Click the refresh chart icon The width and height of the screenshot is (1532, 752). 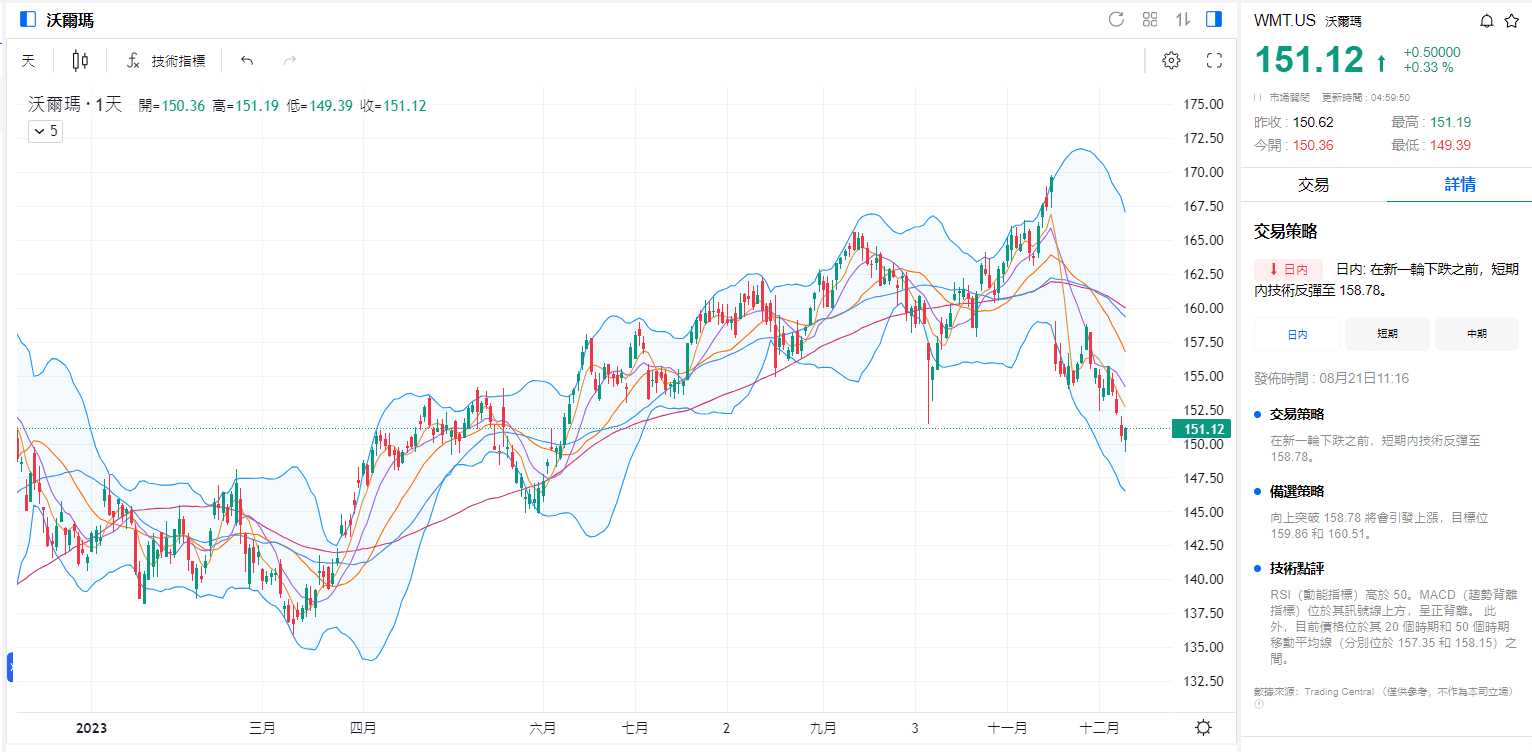coord(1117,20)
